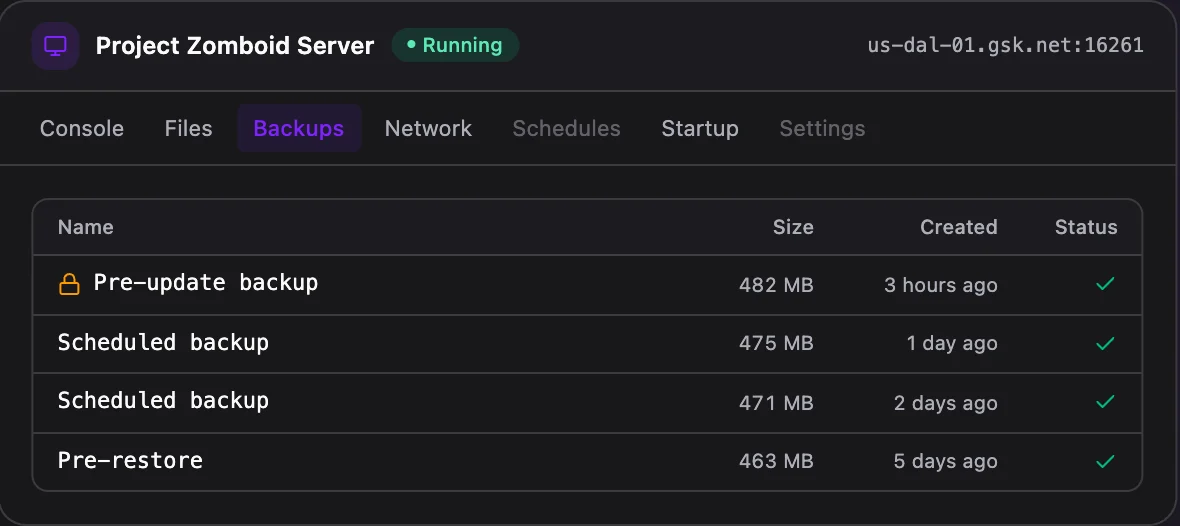Click the Created column header
1180x526 pixels.
tap(959, 227)
